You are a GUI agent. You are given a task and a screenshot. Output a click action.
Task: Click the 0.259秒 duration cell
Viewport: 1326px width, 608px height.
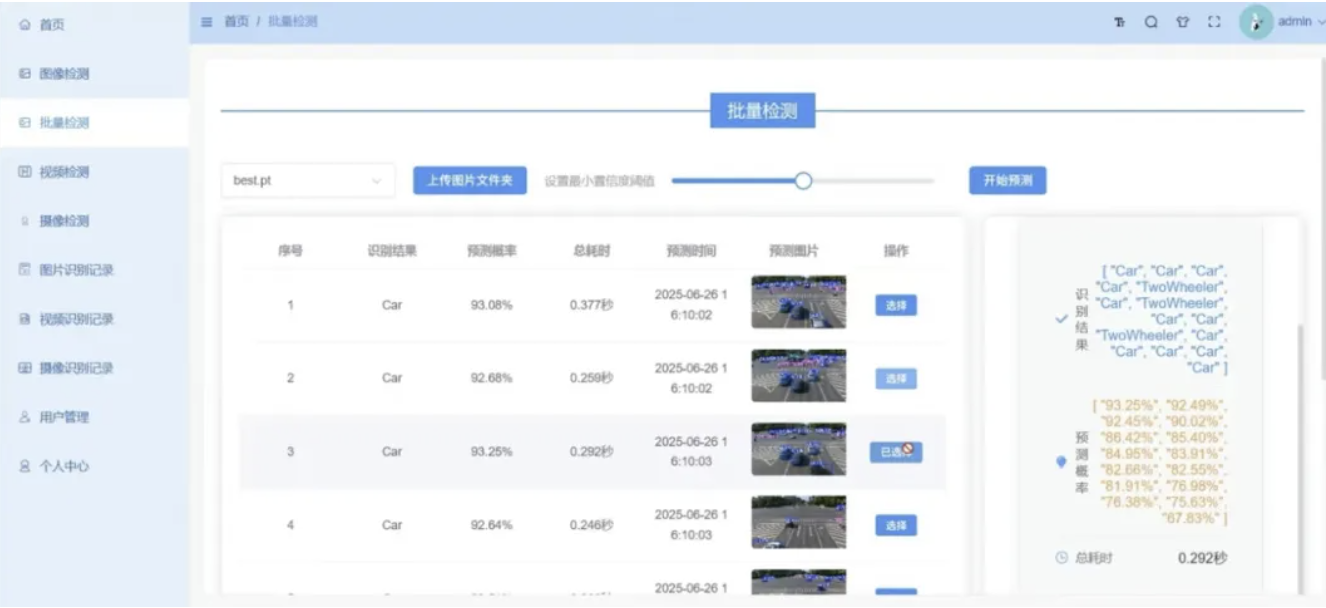point(592,378)
